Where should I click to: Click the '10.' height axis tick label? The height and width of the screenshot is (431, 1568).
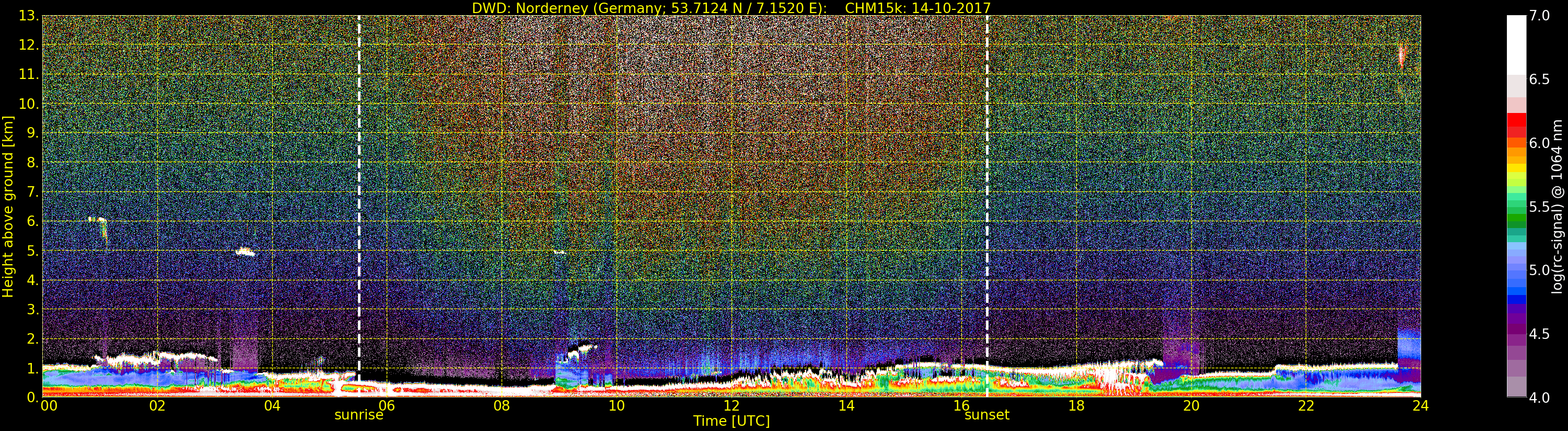29,104
